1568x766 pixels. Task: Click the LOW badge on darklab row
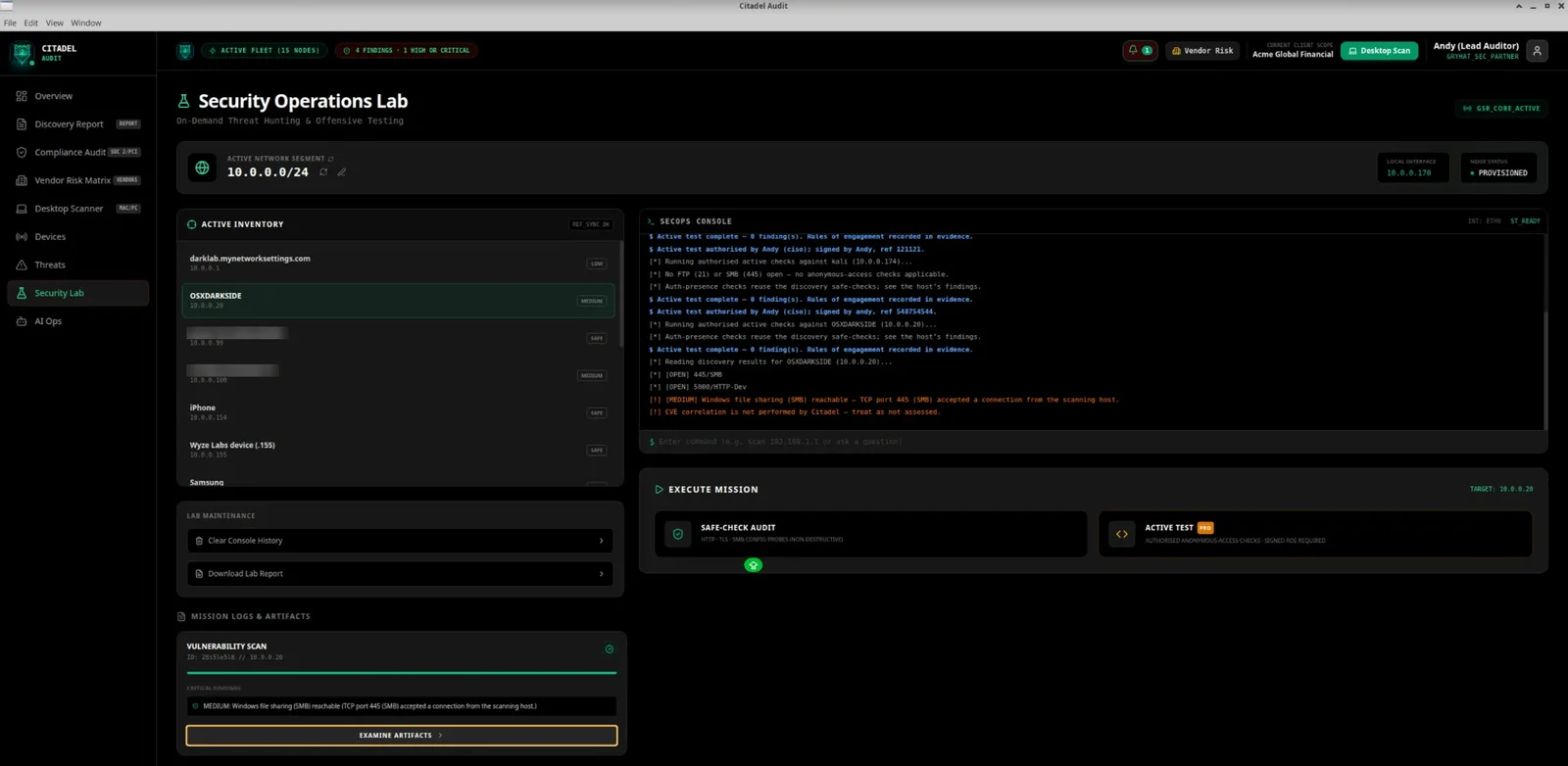597,263
